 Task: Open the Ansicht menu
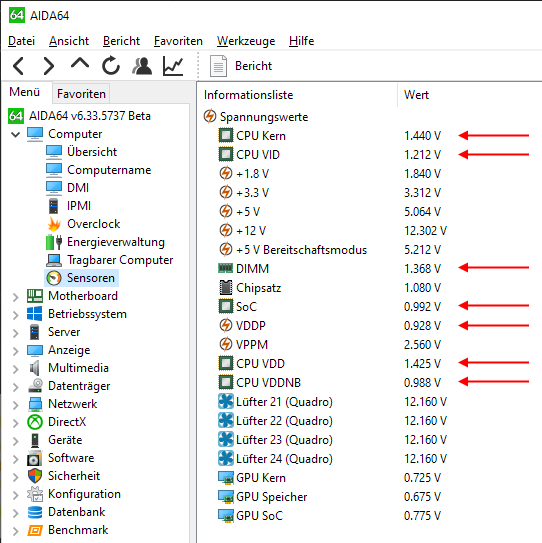pos(69,41)
